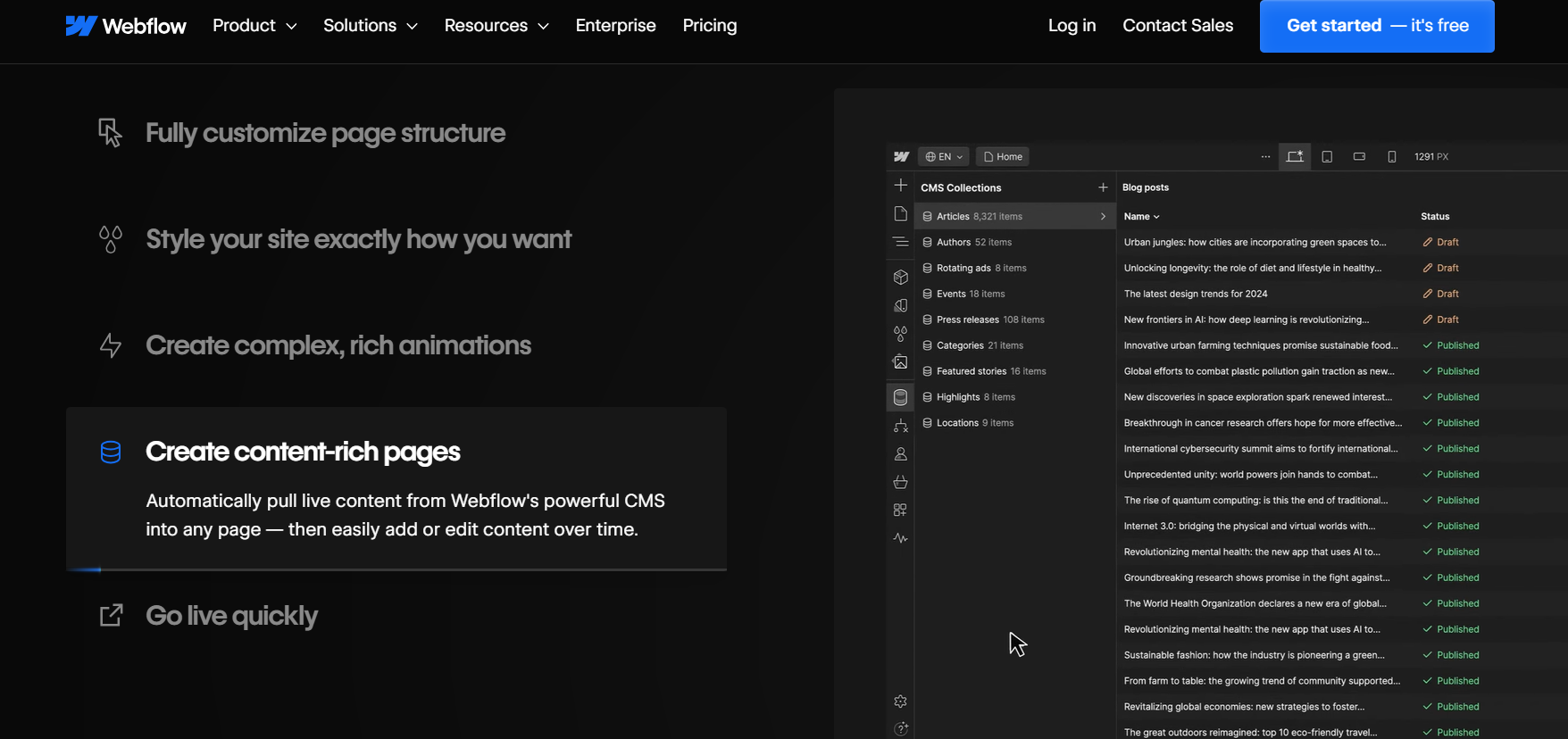
Task: Select the tablet breakpoint icon
Action: 1327,156
